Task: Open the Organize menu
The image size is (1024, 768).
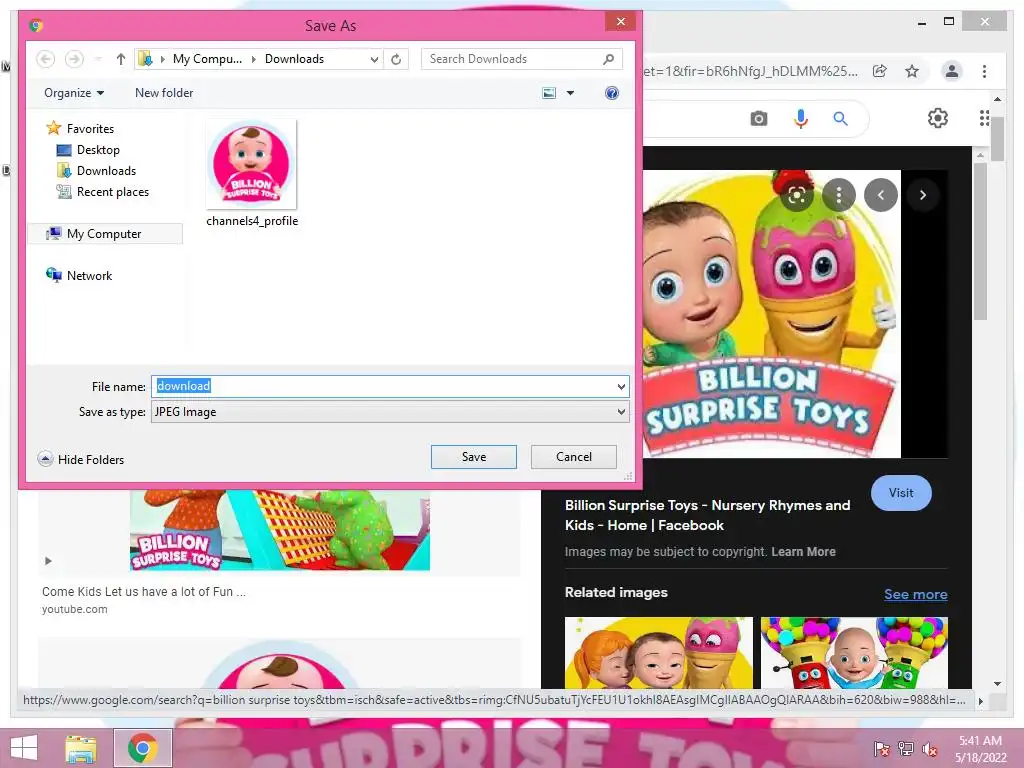Action: click(74, 93)
